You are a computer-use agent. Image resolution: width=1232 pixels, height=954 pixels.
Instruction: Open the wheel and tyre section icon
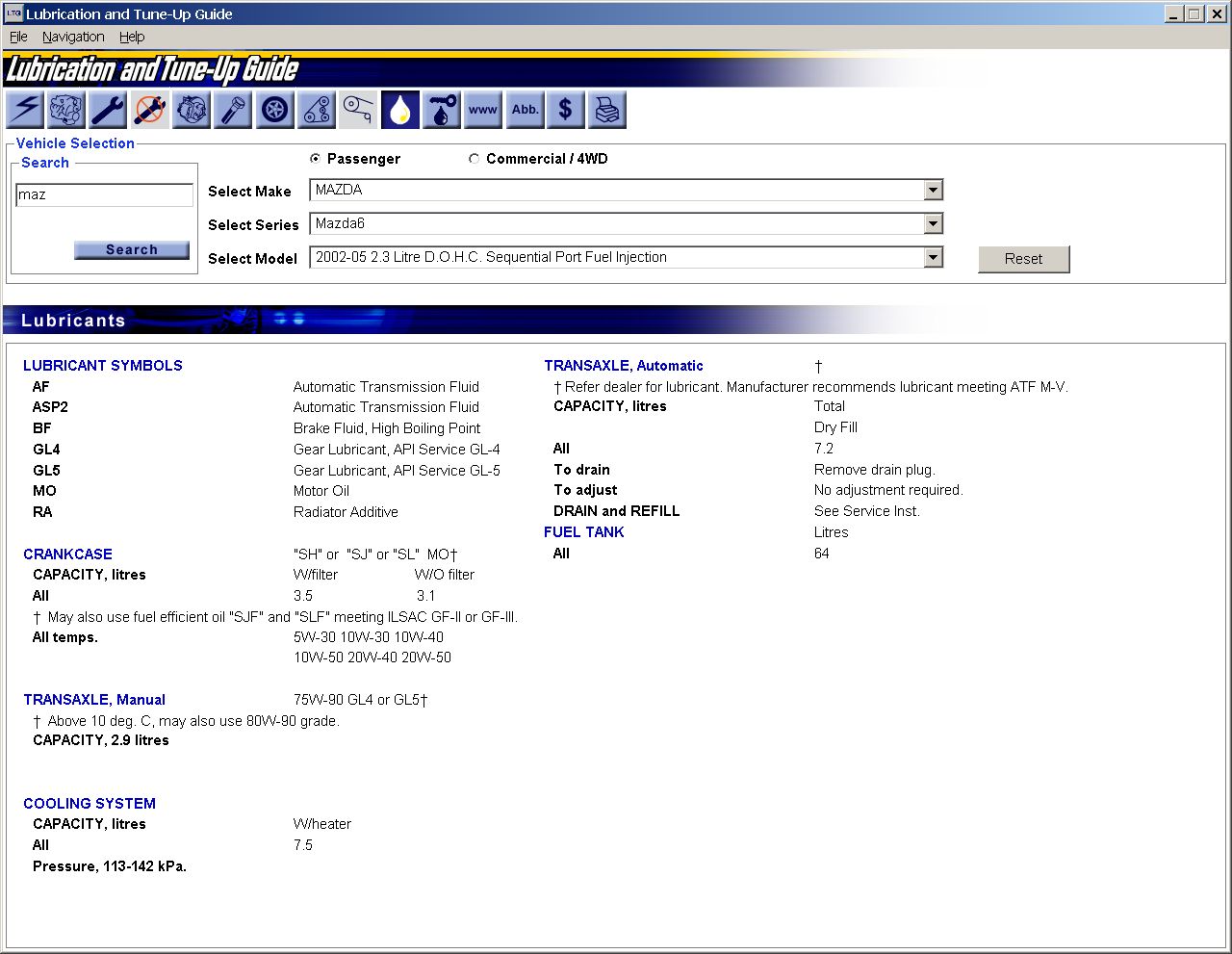pyautogui.click(x=275, y=110)
